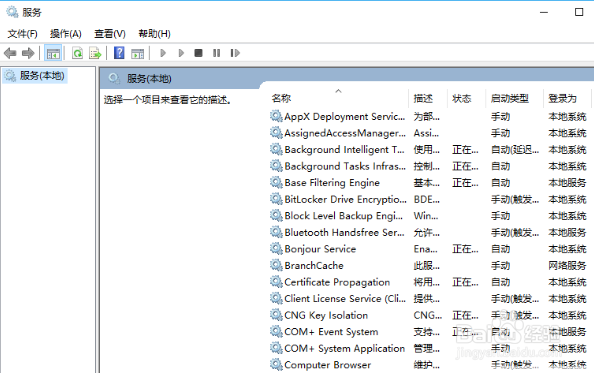Click gear icon of Bonjour Service

[x=276, y=249]
